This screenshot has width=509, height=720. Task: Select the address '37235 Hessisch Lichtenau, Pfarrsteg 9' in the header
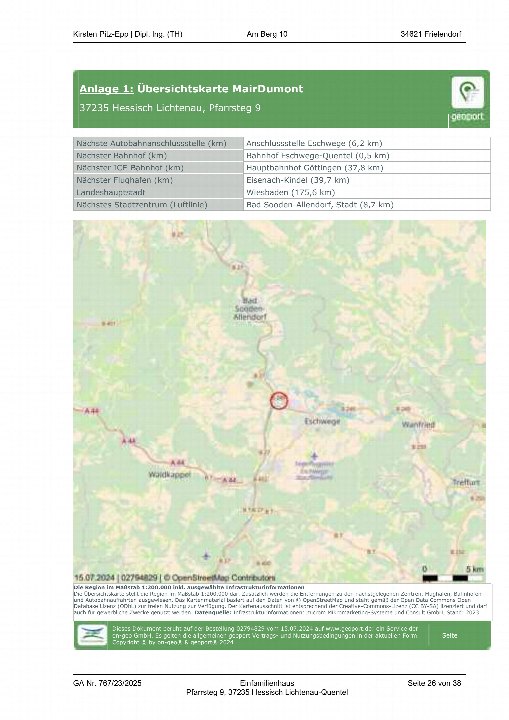170,108
